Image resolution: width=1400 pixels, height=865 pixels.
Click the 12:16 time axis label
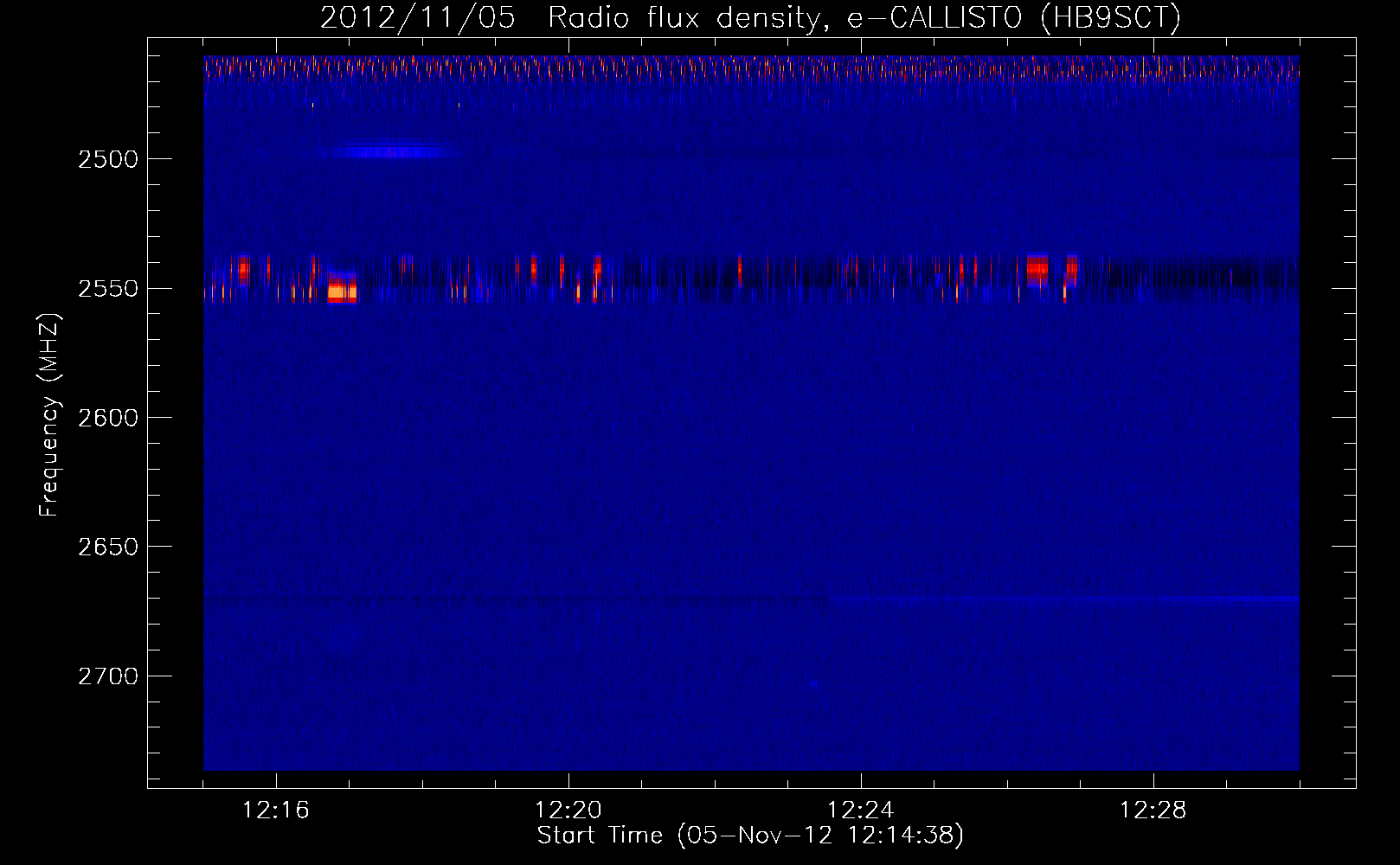(x=276, y=811)
